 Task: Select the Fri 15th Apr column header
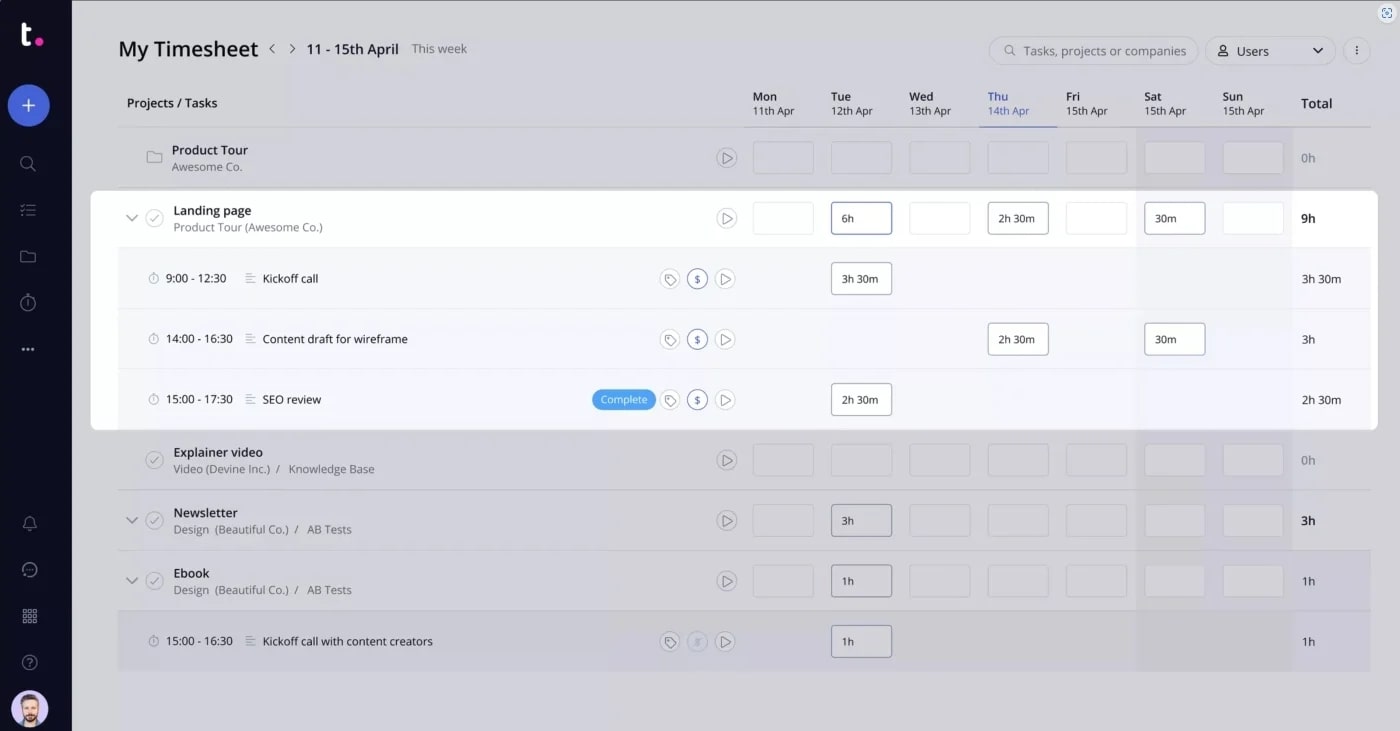pos(1086,104)
